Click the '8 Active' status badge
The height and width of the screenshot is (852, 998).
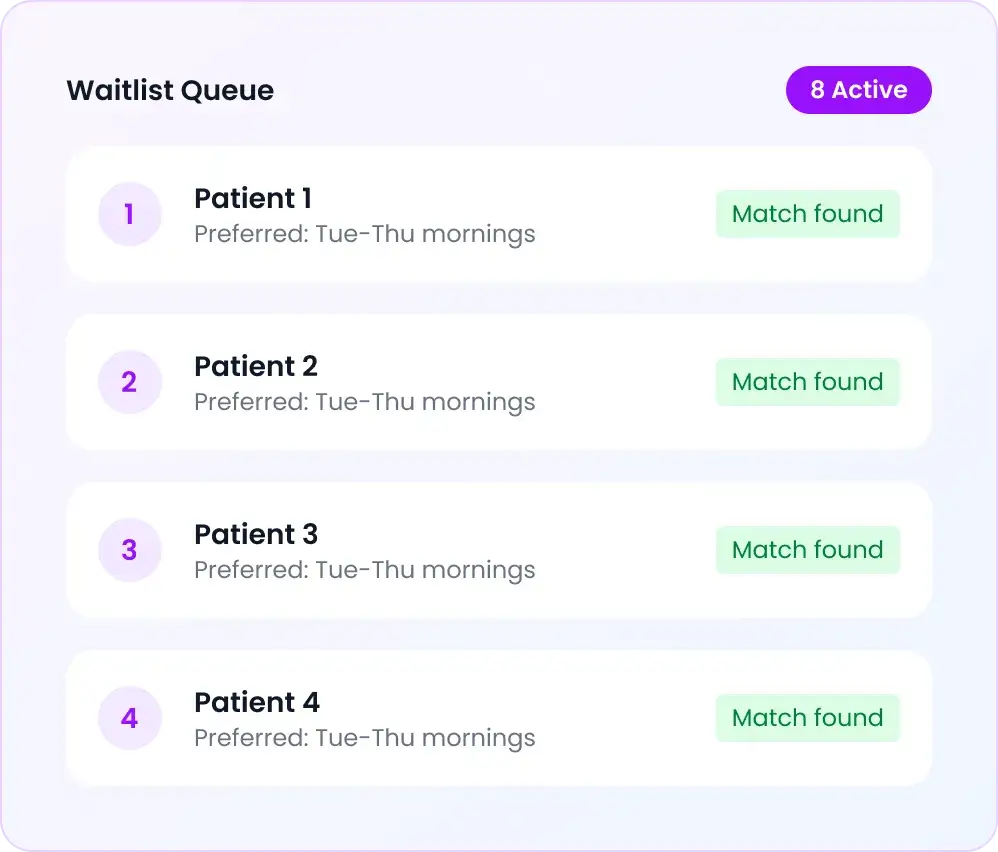tap(858, 89)
